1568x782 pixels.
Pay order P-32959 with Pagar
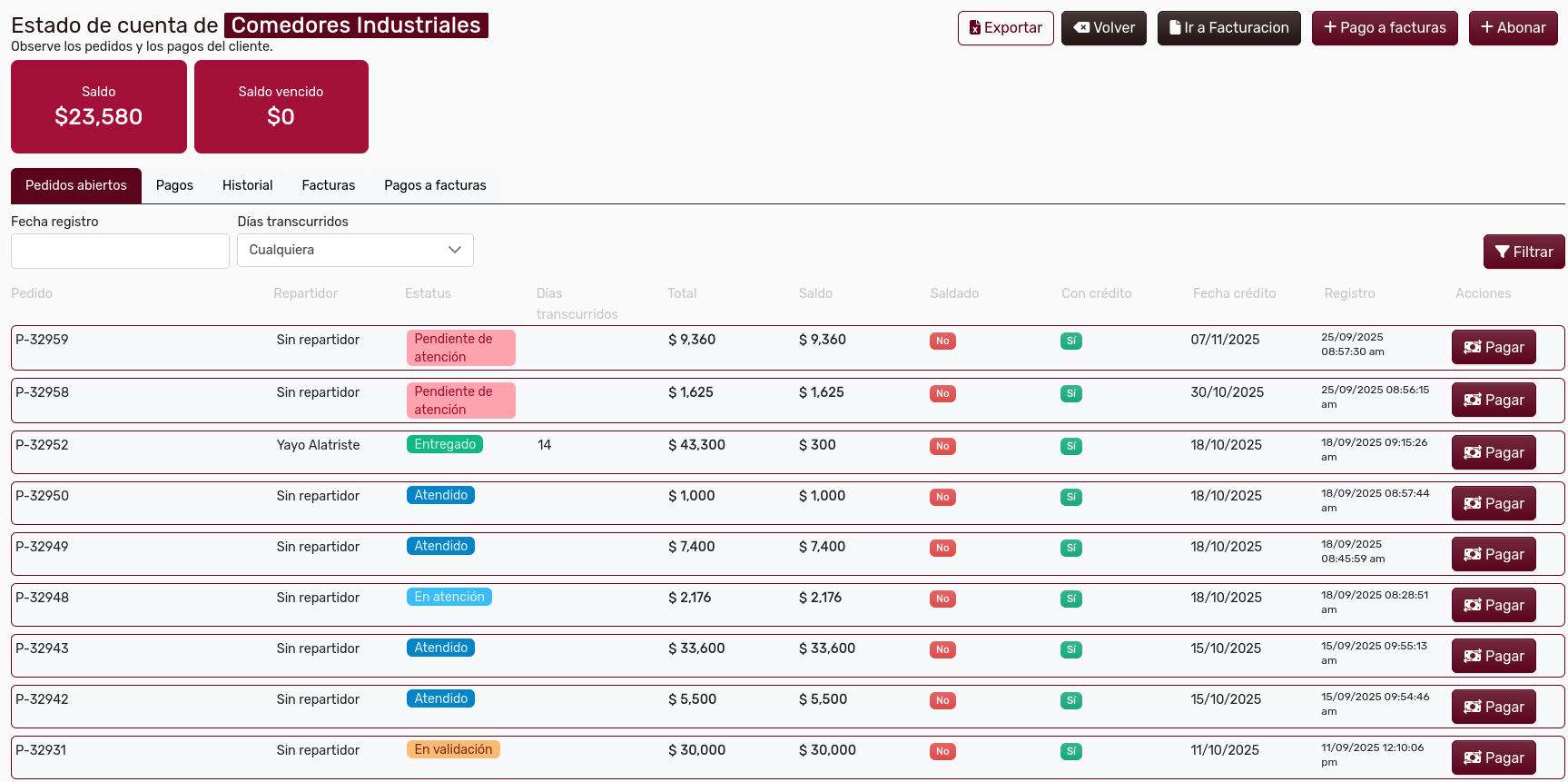(1494, 347)
